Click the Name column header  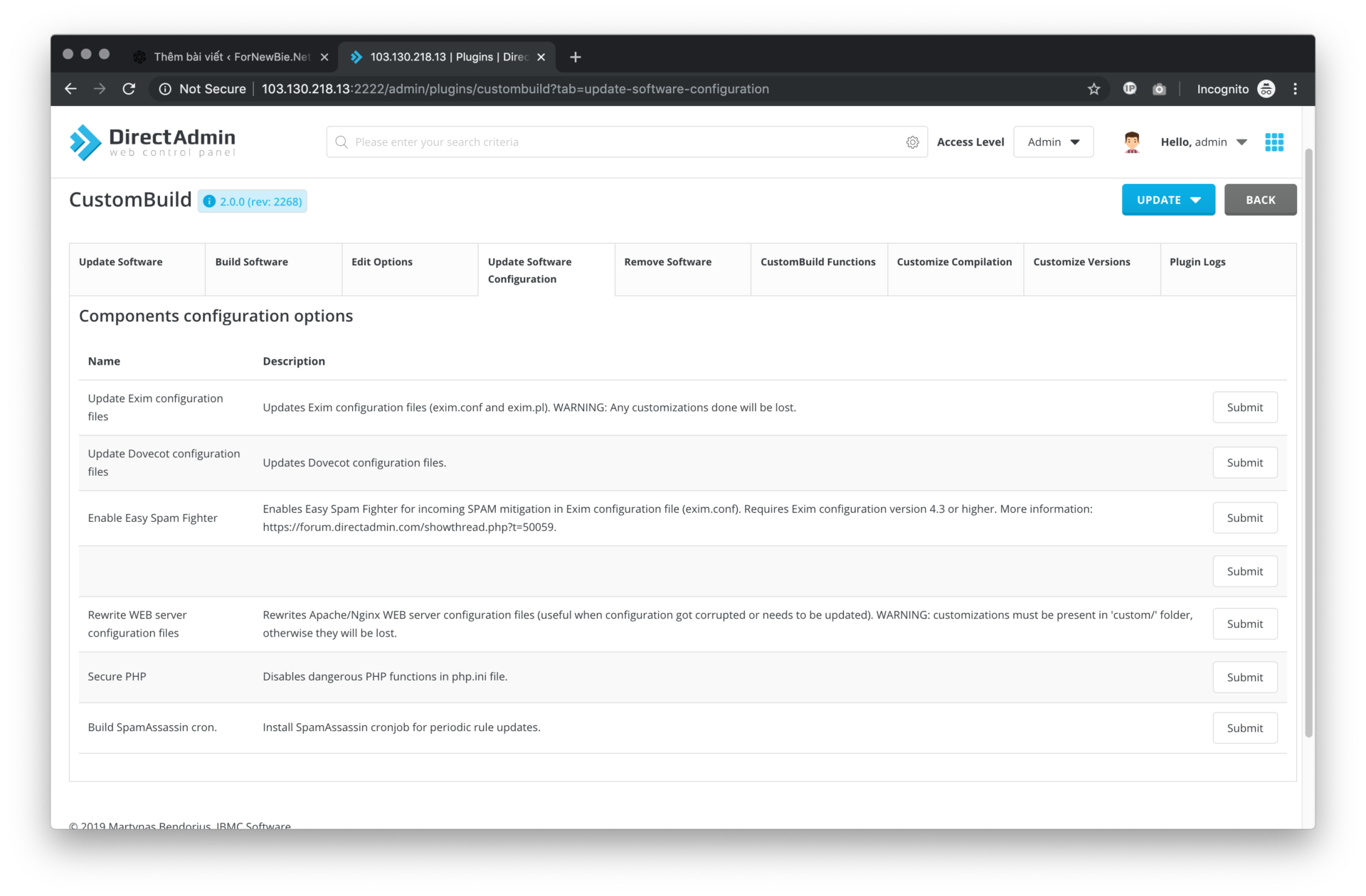[x=104, y=361]
